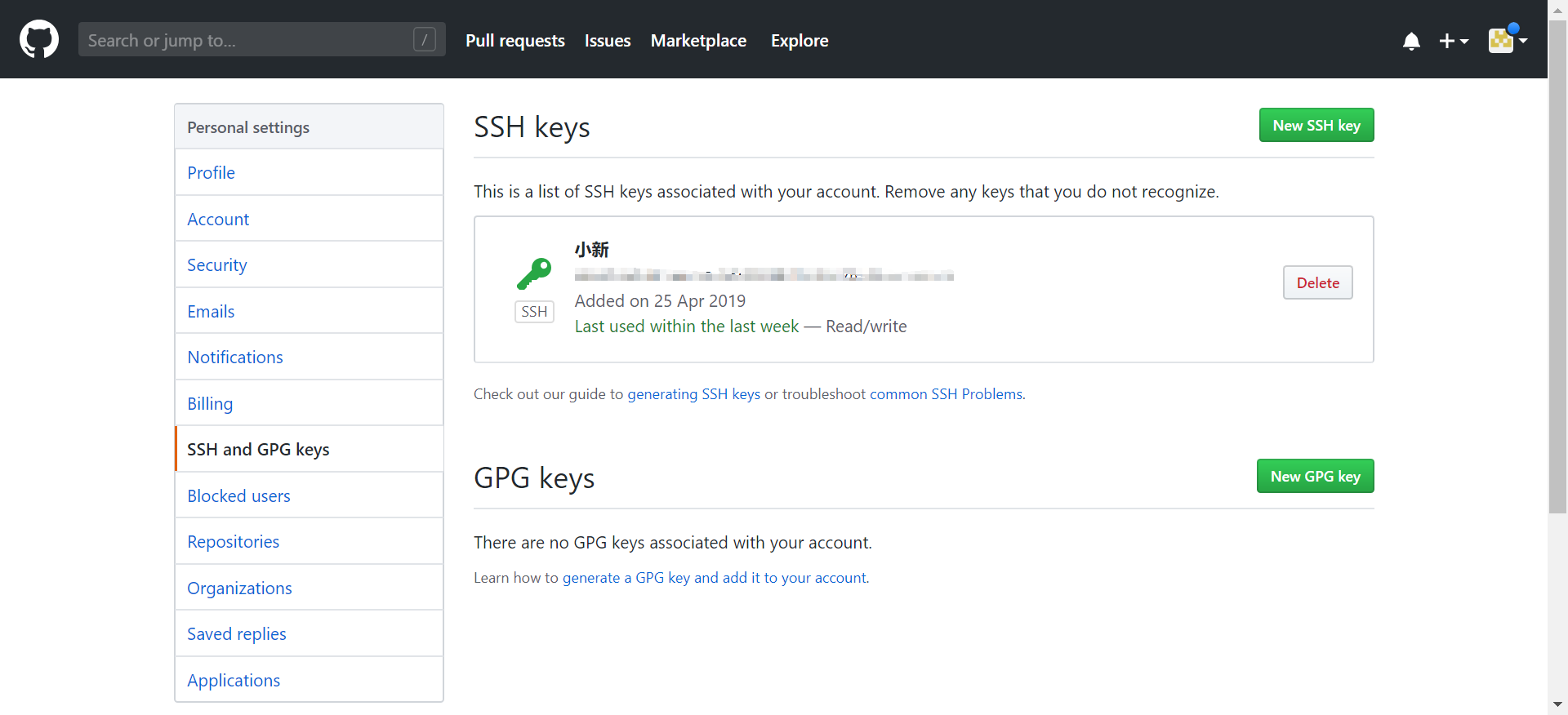1568x715 pixels.
Task: Open Applications settings in the sidebar
Action: point(309,680)
